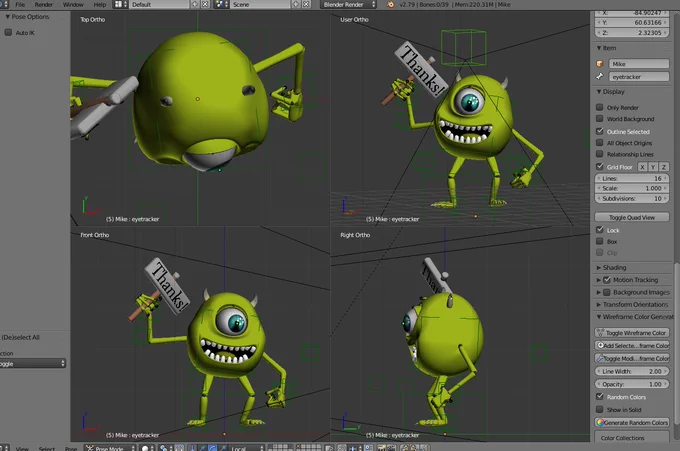This screenshot has height=451, width=680.
Task: Click Add Selected wireframe Color button
Action: click(632, 346)
